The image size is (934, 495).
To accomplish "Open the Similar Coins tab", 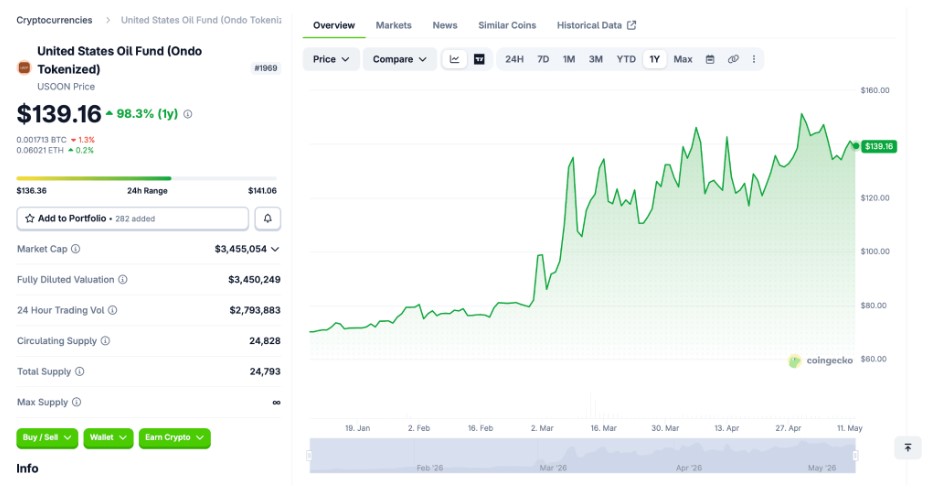I will [507, 25].
